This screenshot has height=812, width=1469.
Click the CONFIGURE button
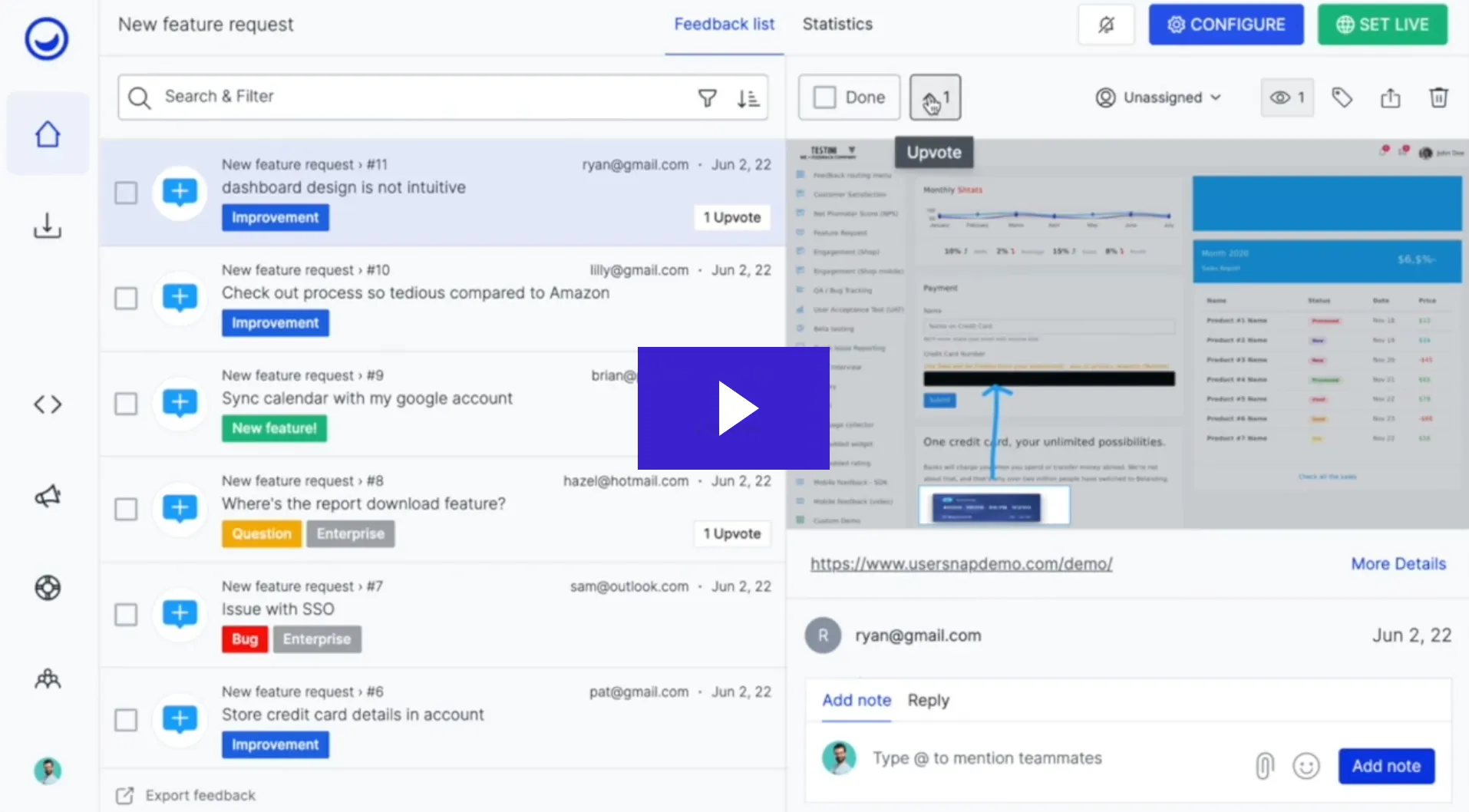tap(1226, 25)
